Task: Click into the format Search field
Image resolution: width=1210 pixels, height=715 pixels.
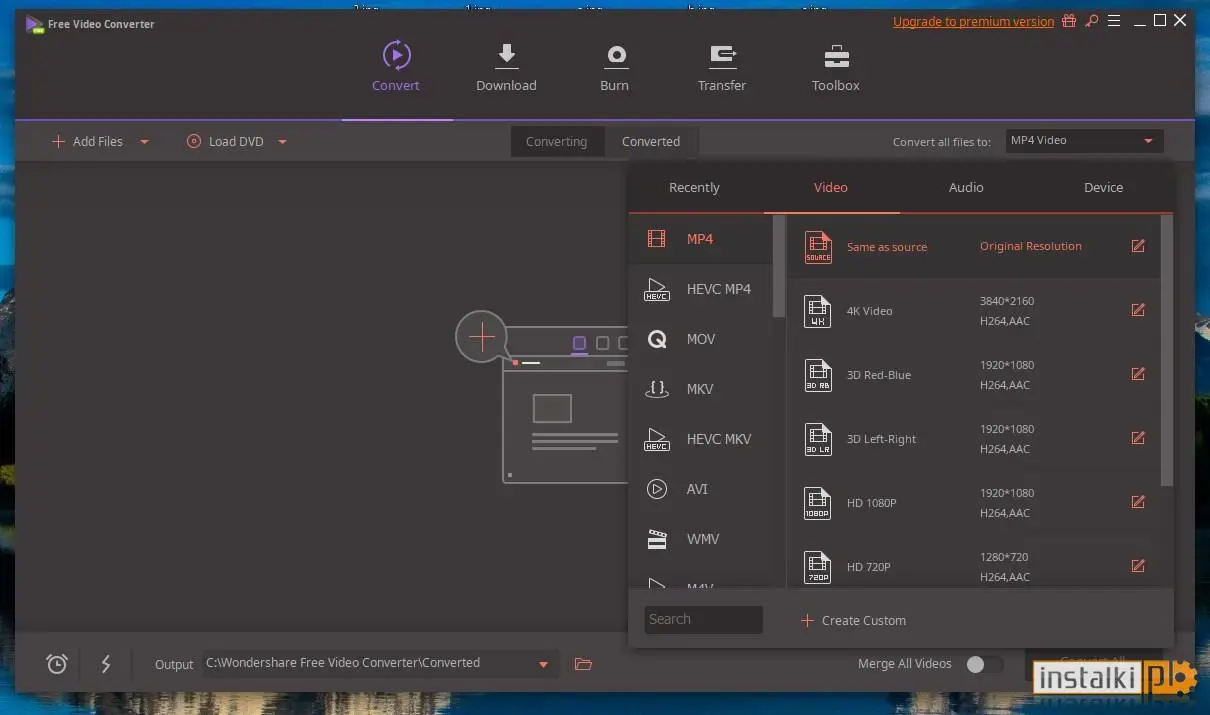Action: pos(703,620)
